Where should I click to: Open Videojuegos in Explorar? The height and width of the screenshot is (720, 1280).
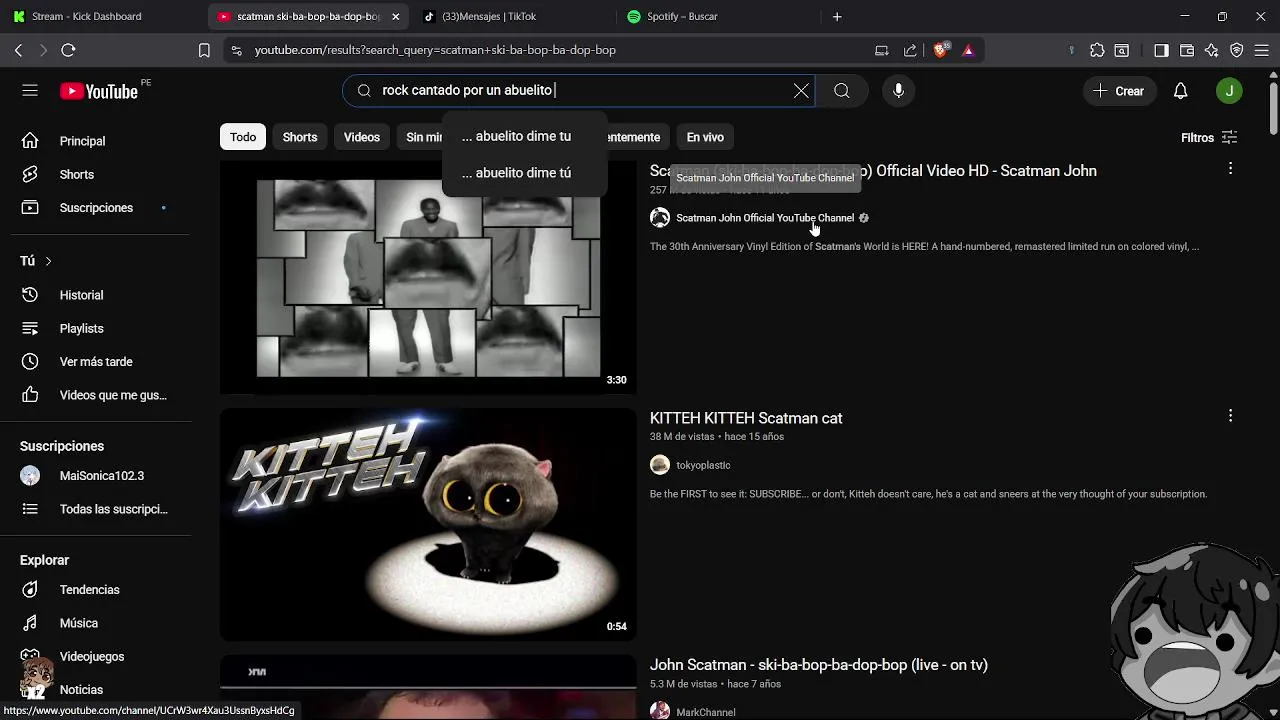point(96,657)
